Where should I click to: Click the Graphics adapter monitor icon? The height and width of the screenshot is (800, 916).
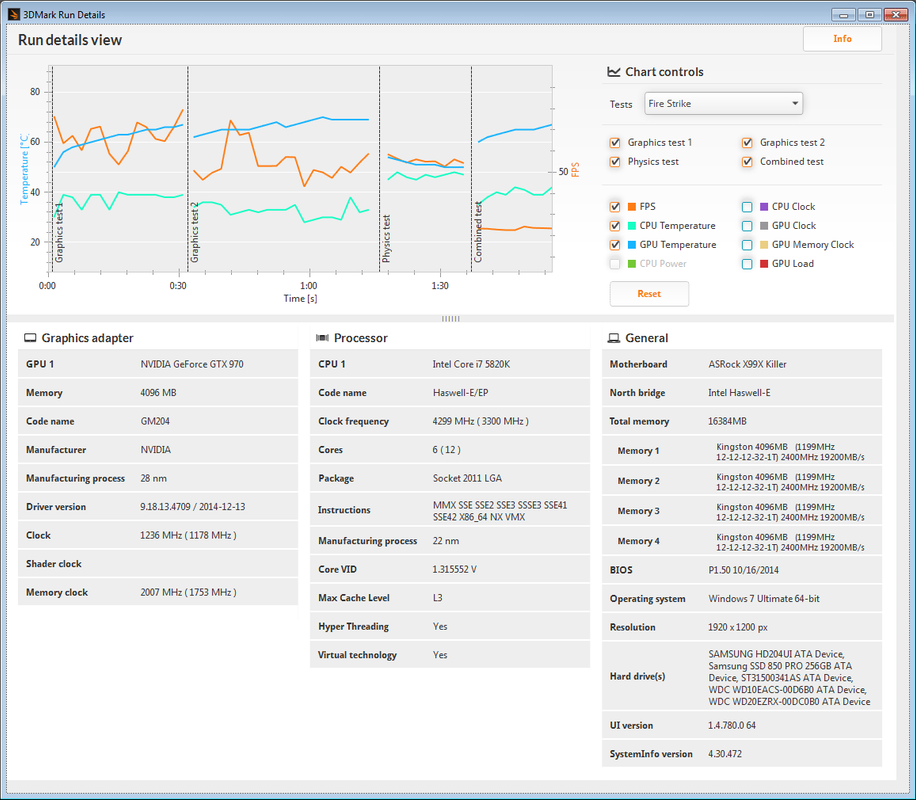(x=30, y=338)
